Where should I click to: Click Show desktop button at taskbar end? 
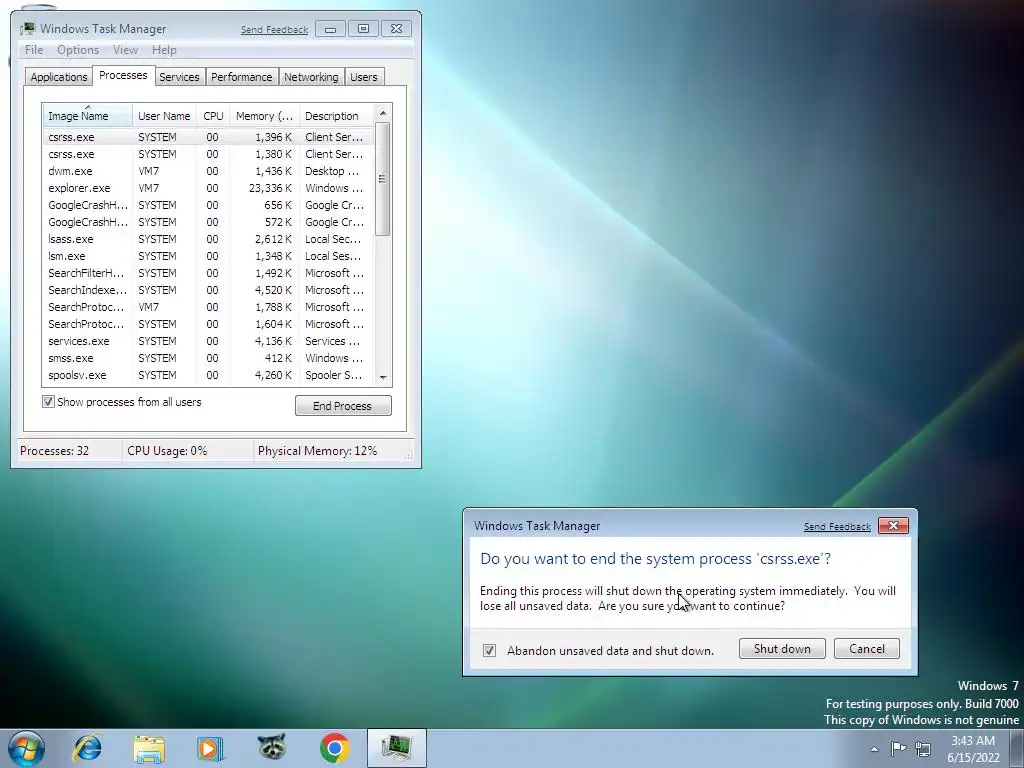click(1017, 748)
